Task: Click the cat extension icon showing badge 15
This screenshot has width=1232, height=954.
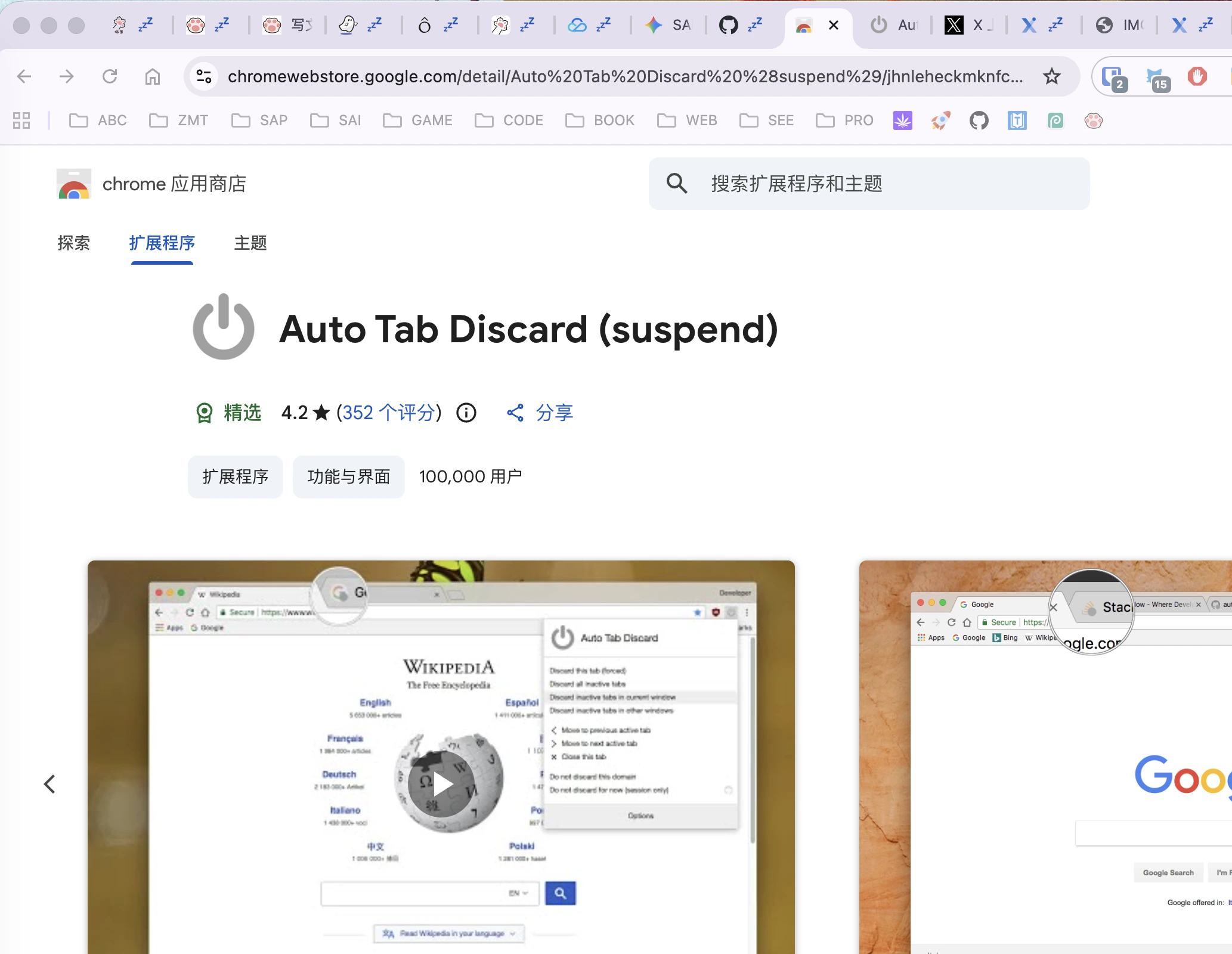Action: (x=1156, y=76)
